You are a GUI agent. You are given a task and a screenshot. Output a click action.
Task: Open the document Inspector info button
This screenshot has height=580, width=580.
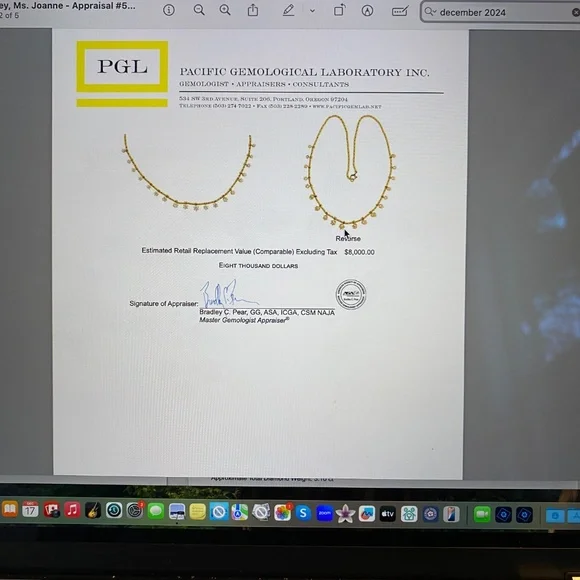click(169, 10)
